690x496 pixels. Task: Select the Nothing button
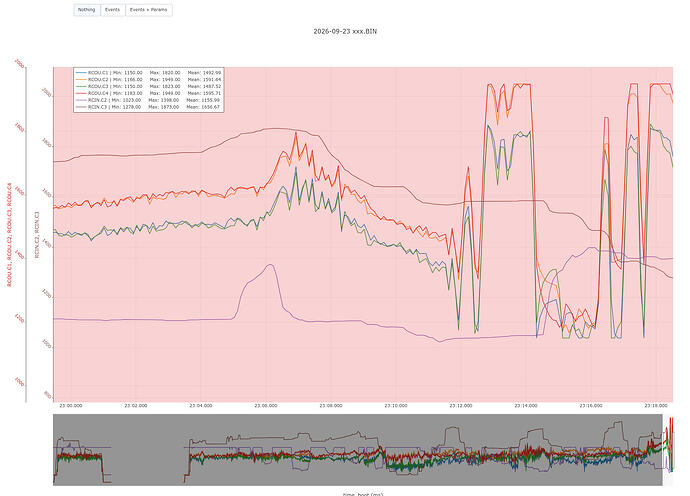click(x=87, y=10)
